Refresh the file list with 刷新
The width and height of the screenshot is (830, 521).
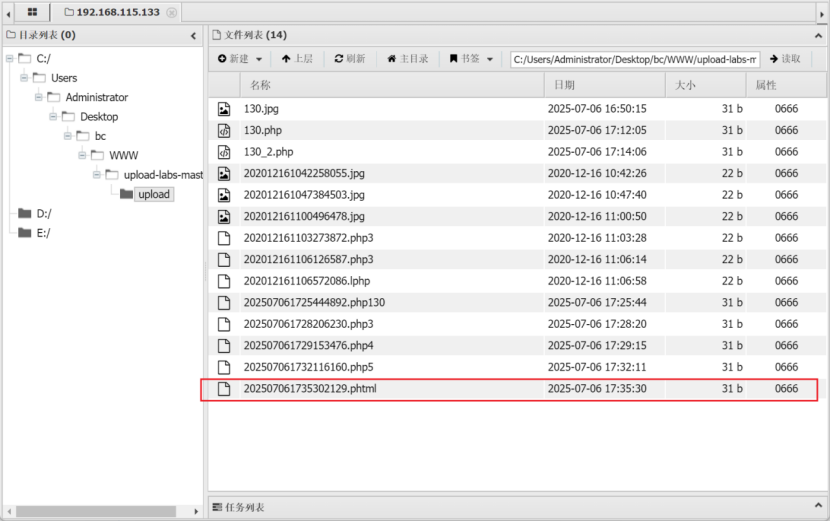[x=350, y=59]
